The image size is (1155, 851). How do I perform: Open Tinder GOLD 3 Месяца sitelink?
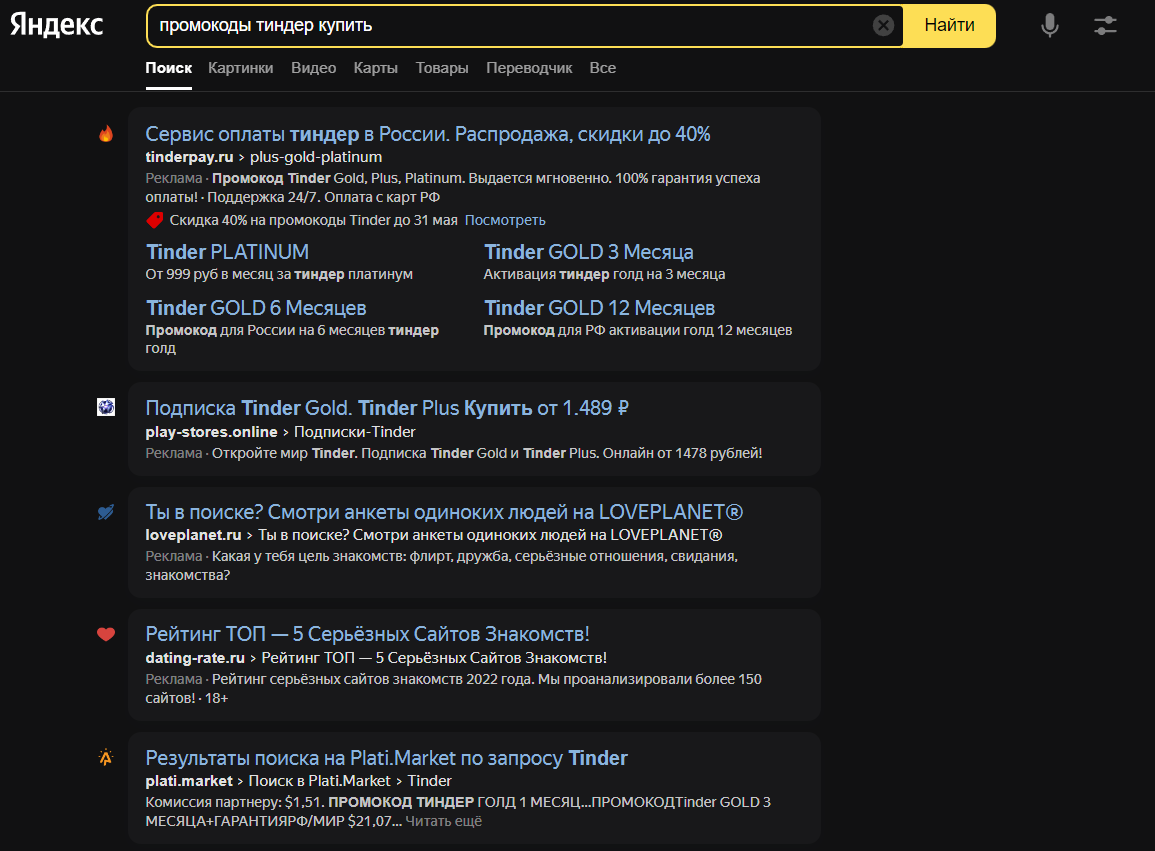pyautogui.click(x=589, y=252)
